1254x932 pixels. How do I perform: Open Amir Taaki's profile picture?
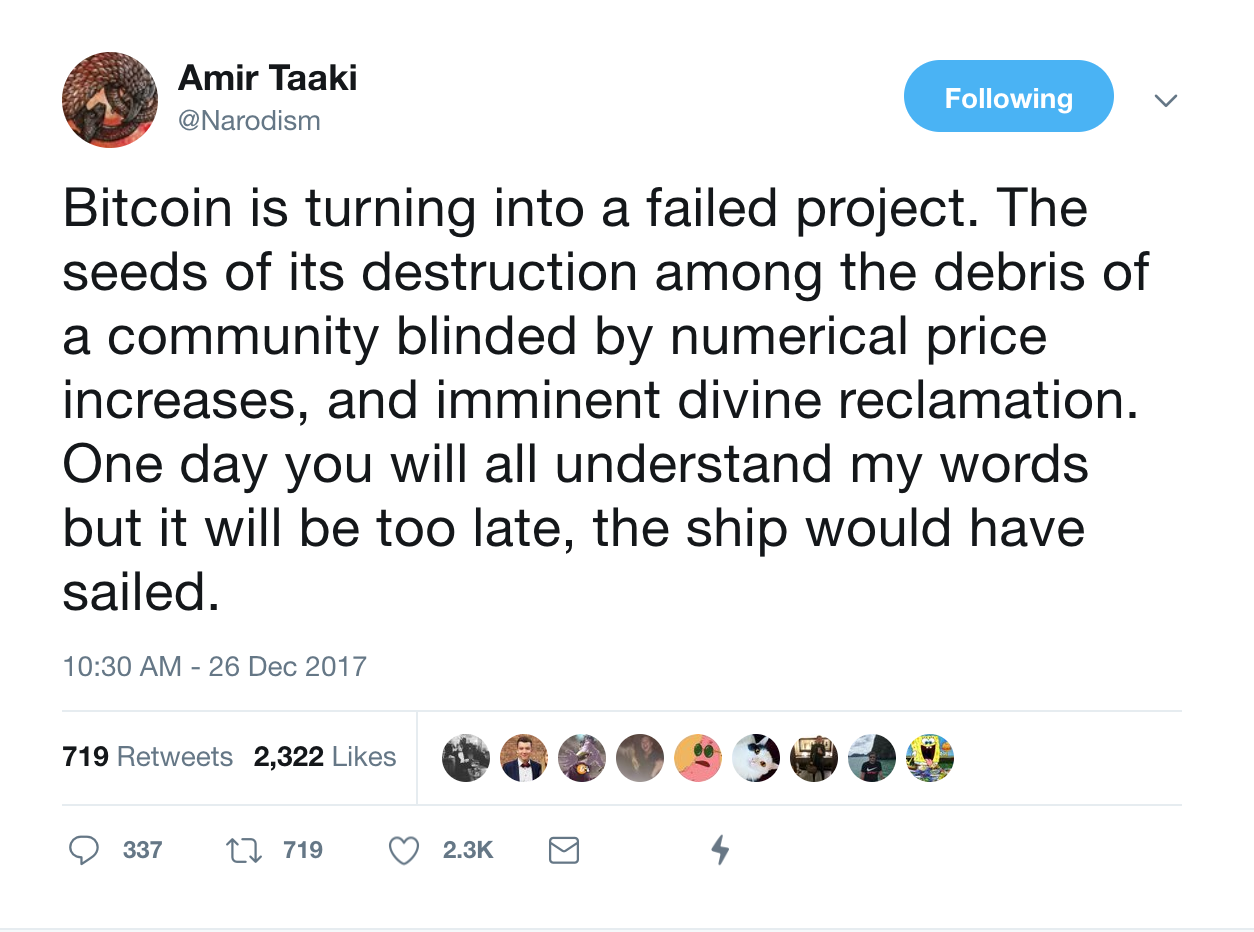pos(110,100)
